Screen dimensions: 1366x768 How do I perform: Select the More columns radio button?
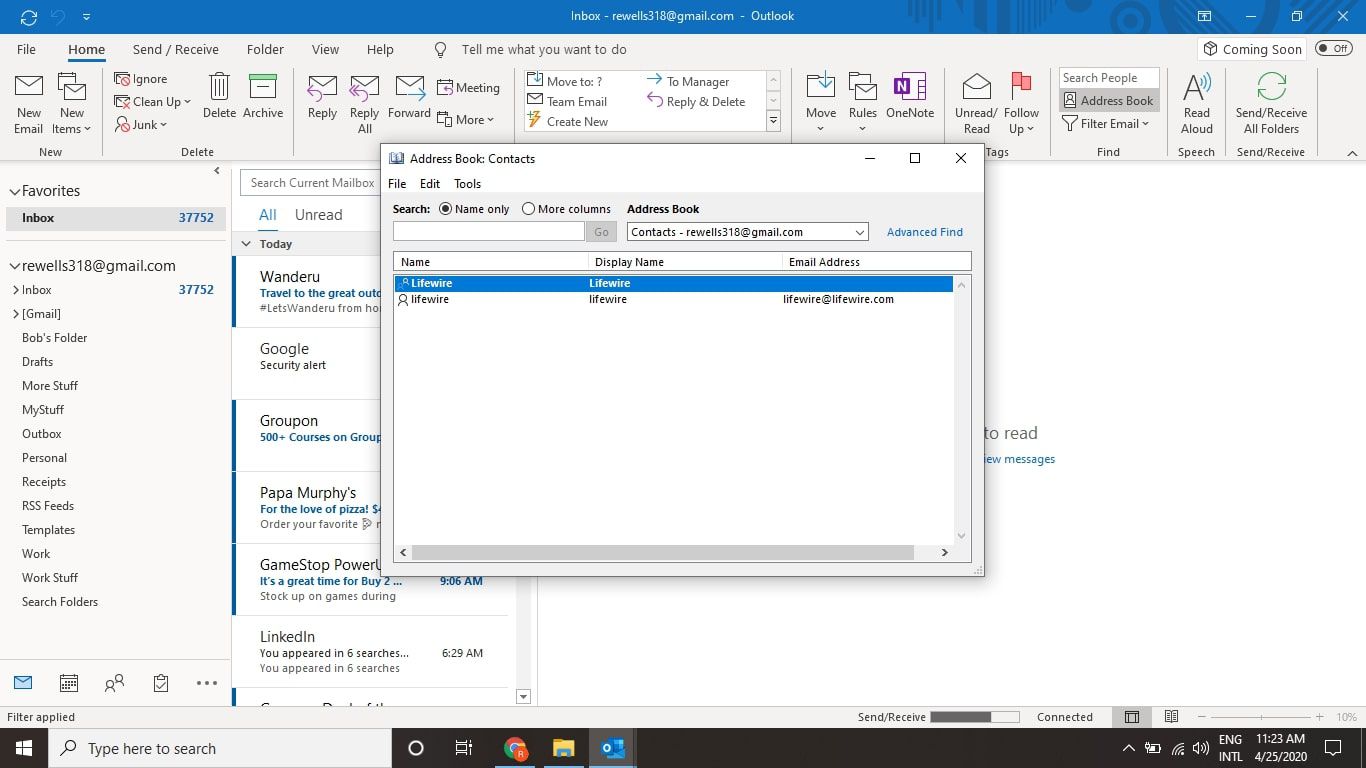pos(528,209)
